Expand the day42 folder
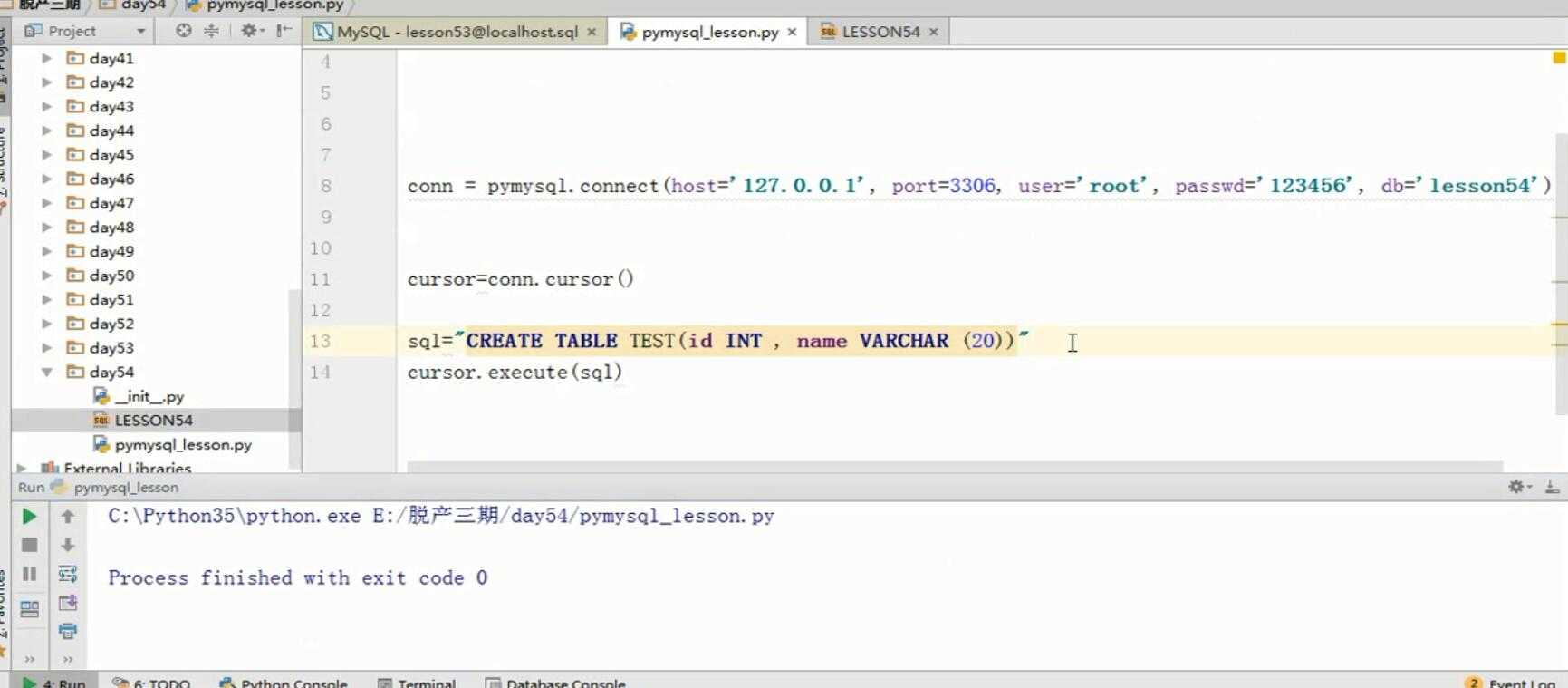 point(46,82)
